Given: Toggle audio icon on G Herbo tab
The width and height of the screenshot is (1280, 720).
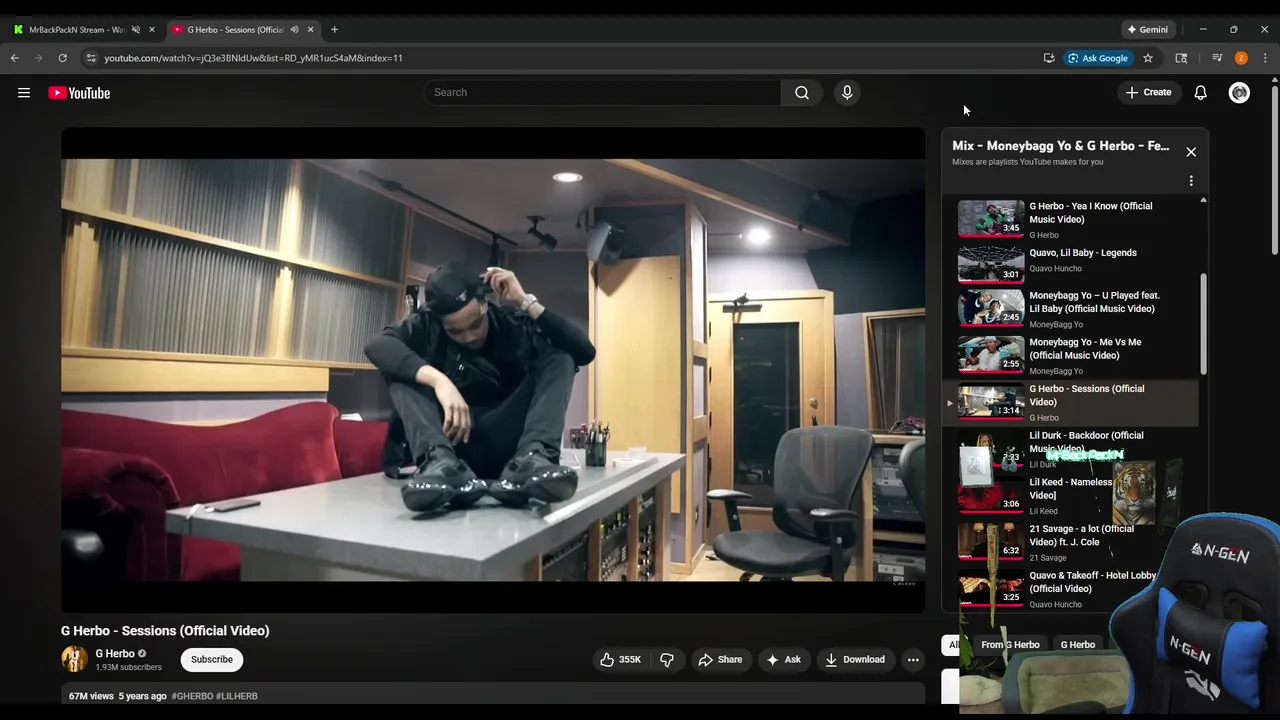Looking at the screenshot, I should point(294,30).
